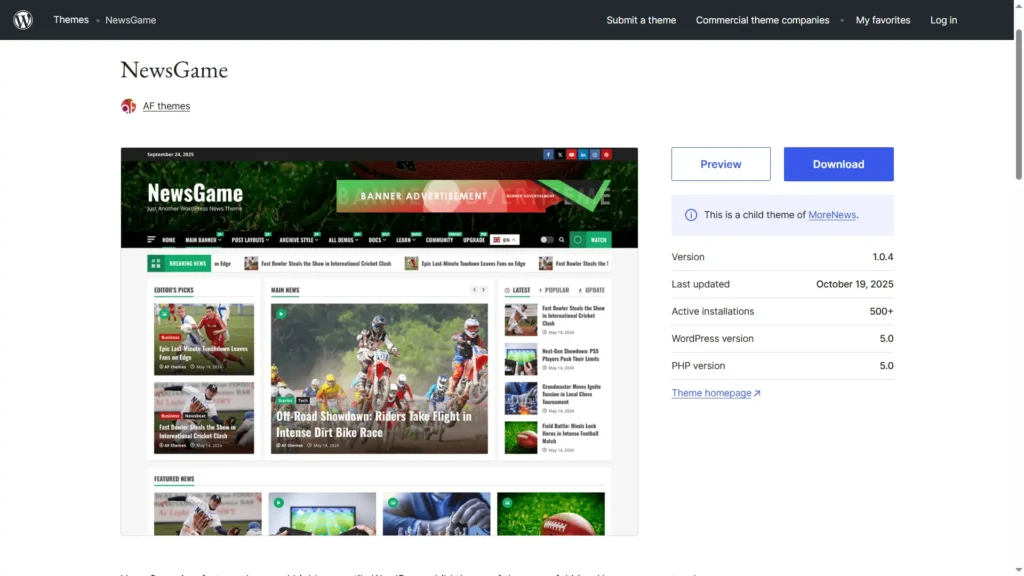Click previous arrow in Main News slider

tap(475, 289)
